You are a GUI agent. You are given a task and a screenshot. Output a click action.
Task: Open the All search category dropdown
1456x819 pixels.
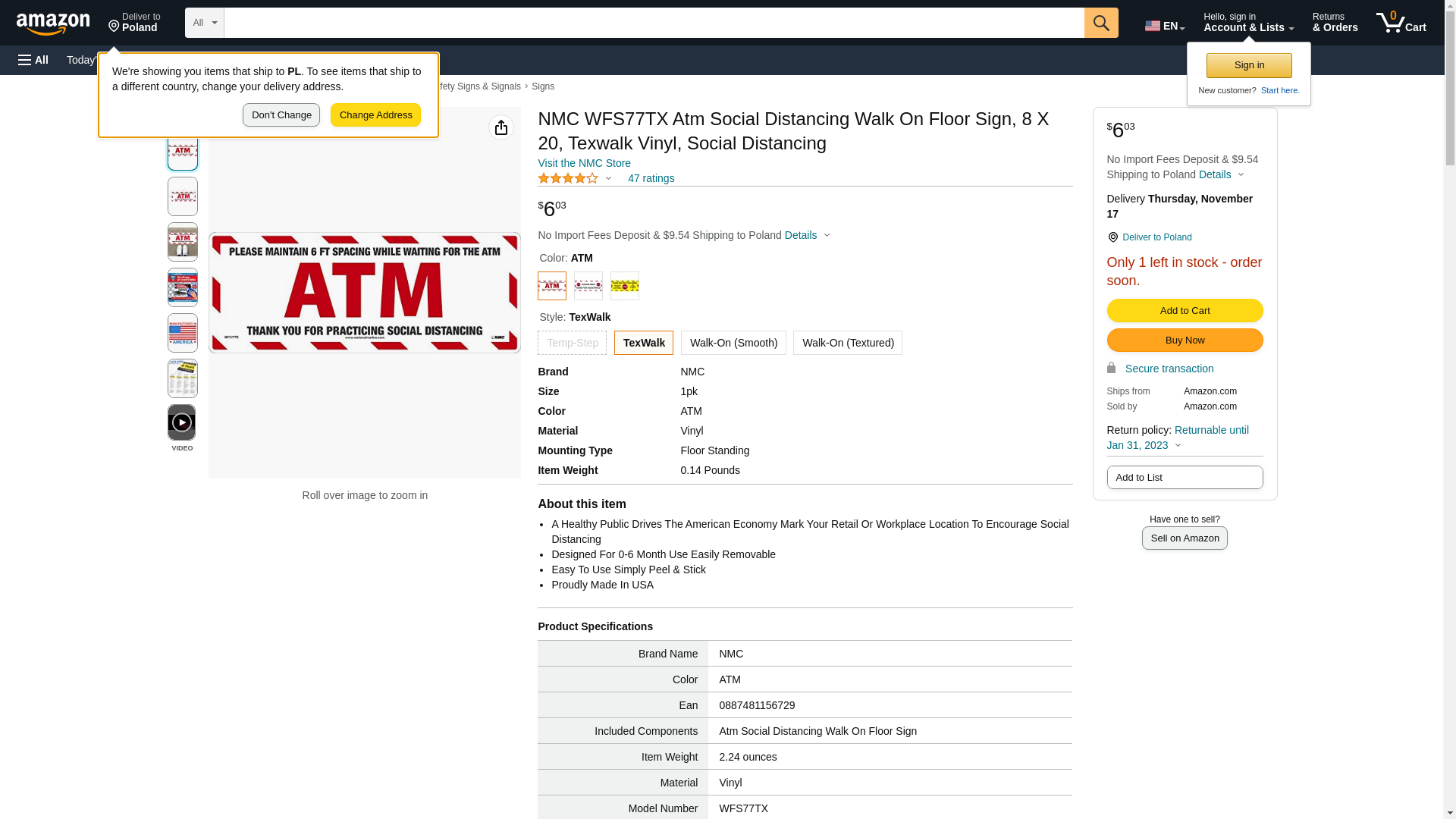204,23
